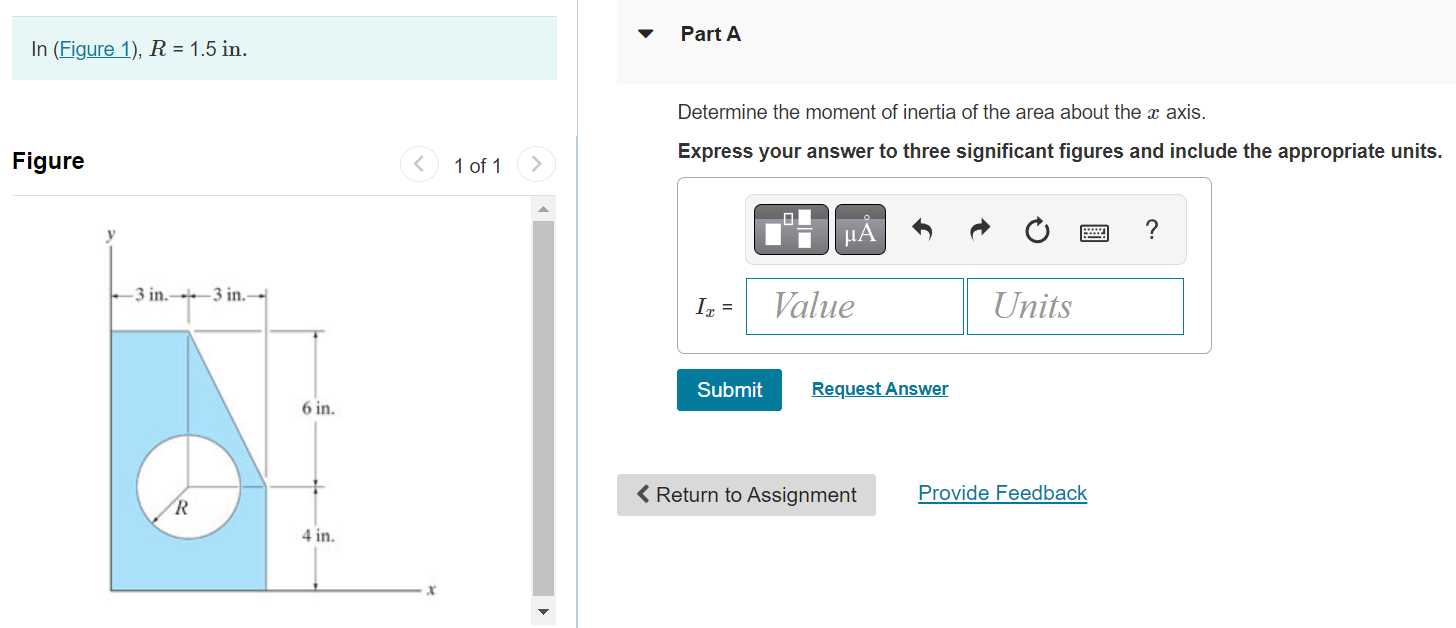
Task: Click the scrollbar up arrow in figure panel
Action: click(x=542, y=209)
